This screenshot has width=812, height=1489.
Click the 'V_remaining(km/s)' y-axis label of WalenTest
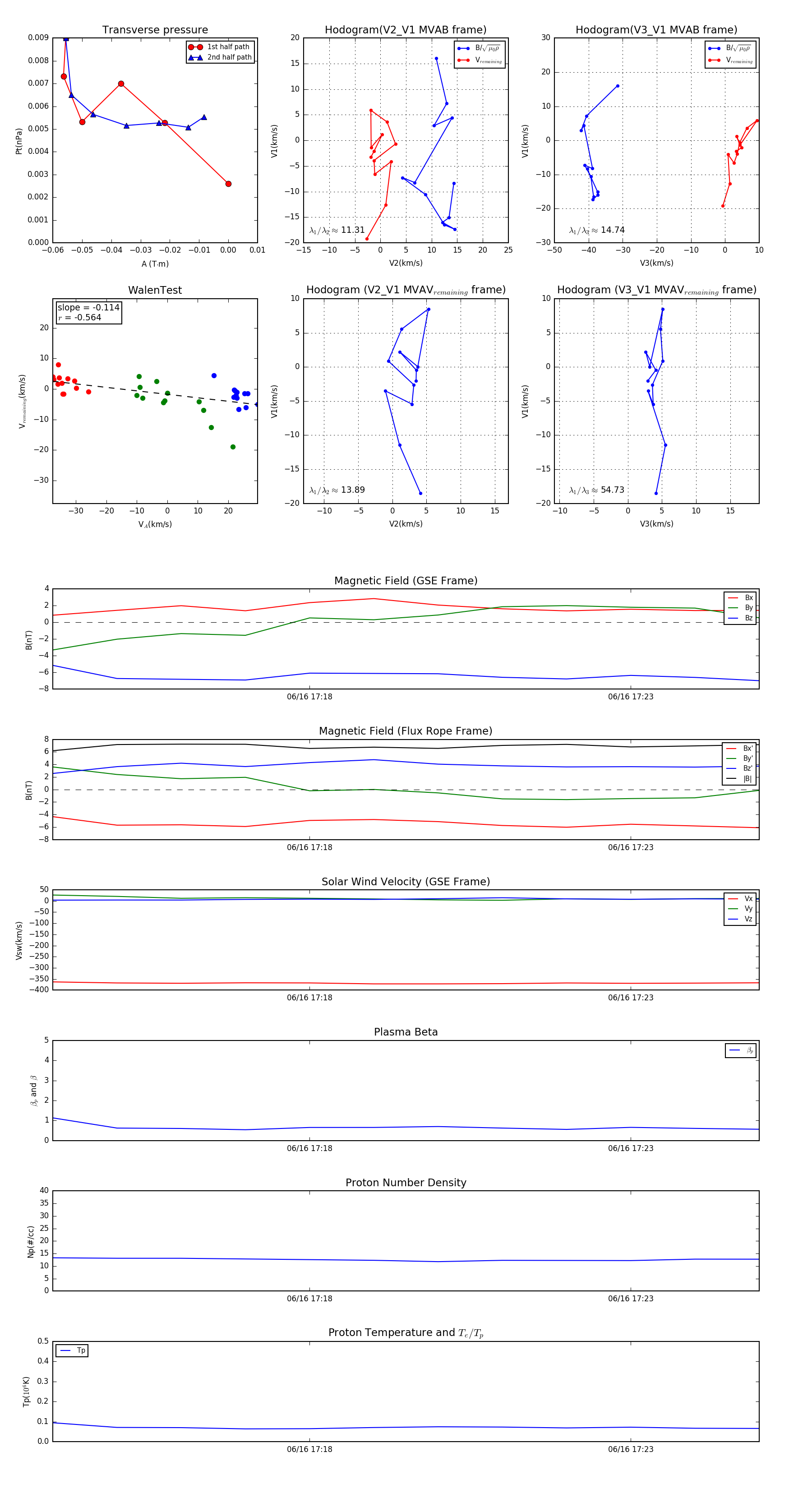coord(22,401)
